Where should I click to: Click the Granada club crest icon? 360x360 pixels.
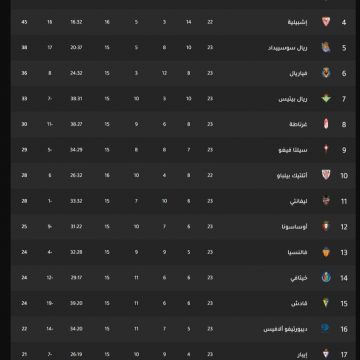click(x=326, y=124)
